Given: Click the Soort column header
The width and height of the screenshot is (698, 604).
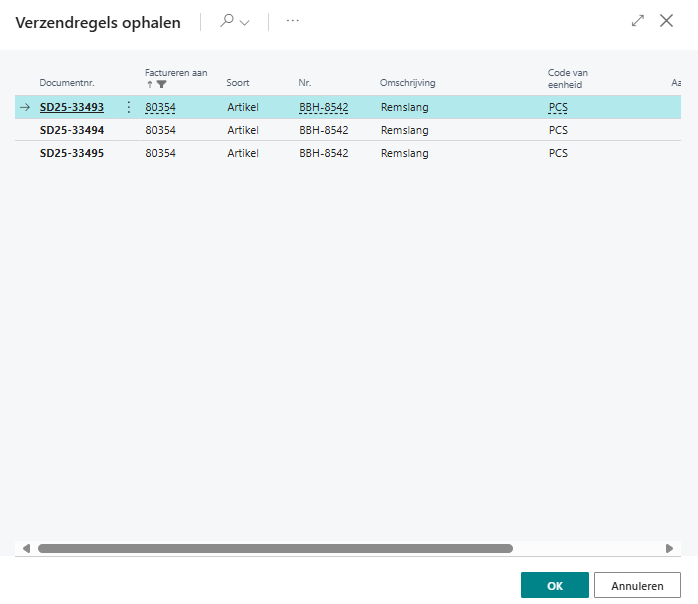Looking at the screenshot, I should pos(238,82).
